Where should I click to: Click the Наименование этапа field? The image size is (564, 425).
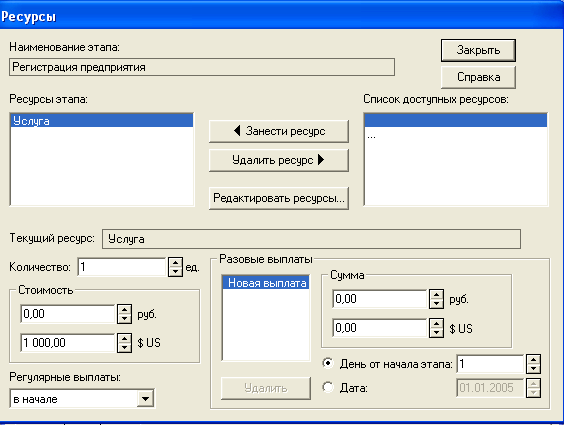pyautogui.click(x=202, y=67)
